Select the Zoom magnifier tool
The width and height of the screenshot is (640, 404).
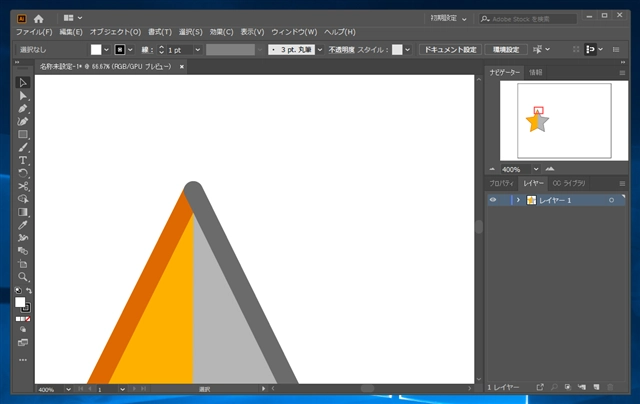tap(23, 277)
